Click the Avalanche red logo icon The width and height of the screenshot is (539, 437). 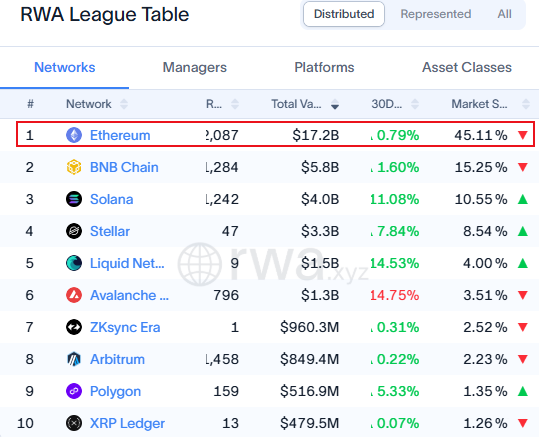(74, 295)
